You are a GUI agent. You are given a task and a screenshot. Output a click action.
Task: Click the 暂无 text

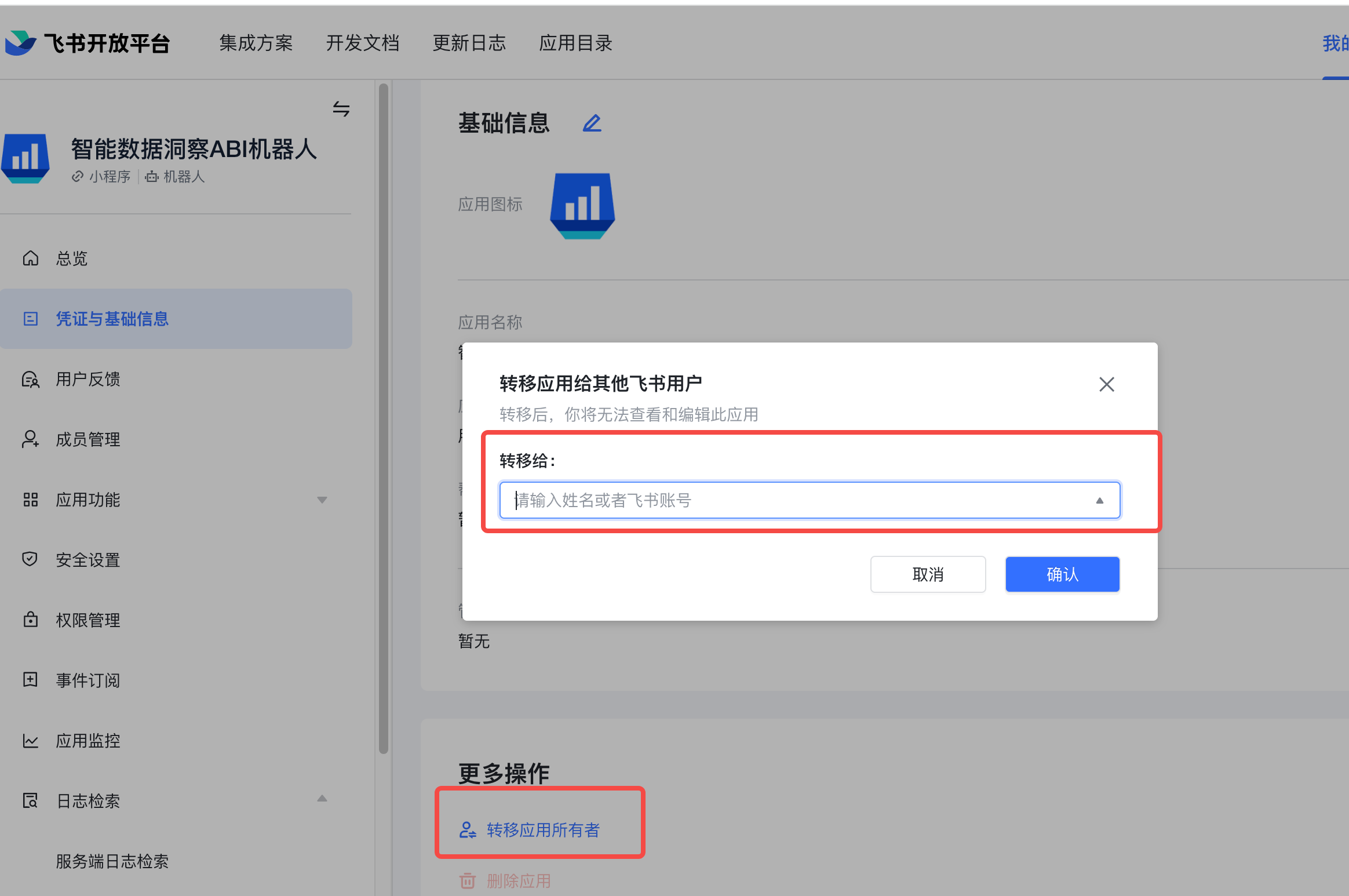pos(474,641)
